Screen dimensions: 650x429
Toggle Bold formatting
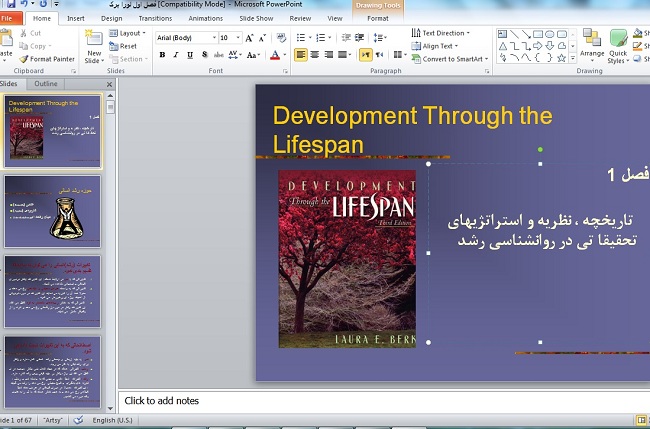(162, 55)
